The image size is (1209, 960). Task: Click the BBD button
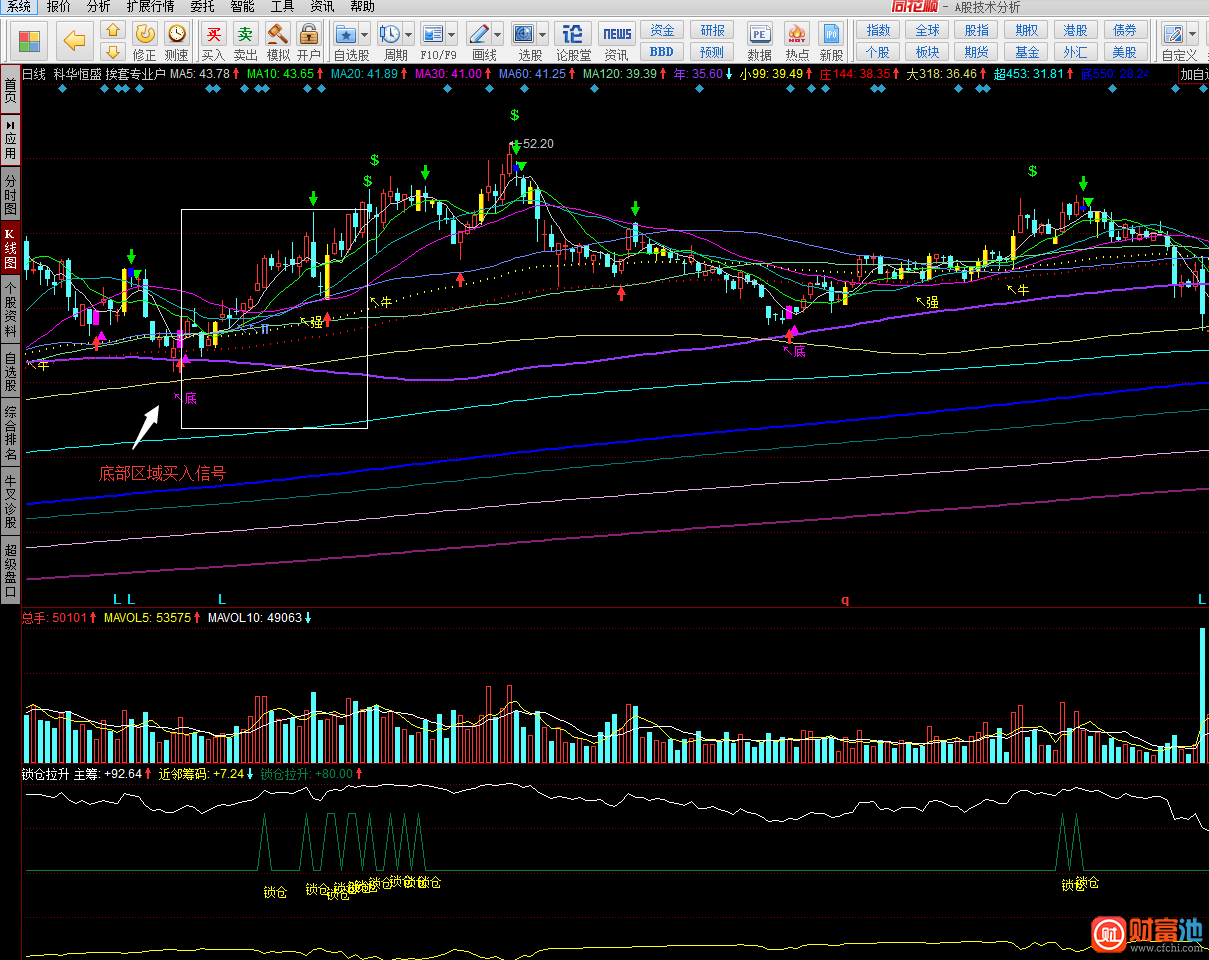[x=661, y=51]
